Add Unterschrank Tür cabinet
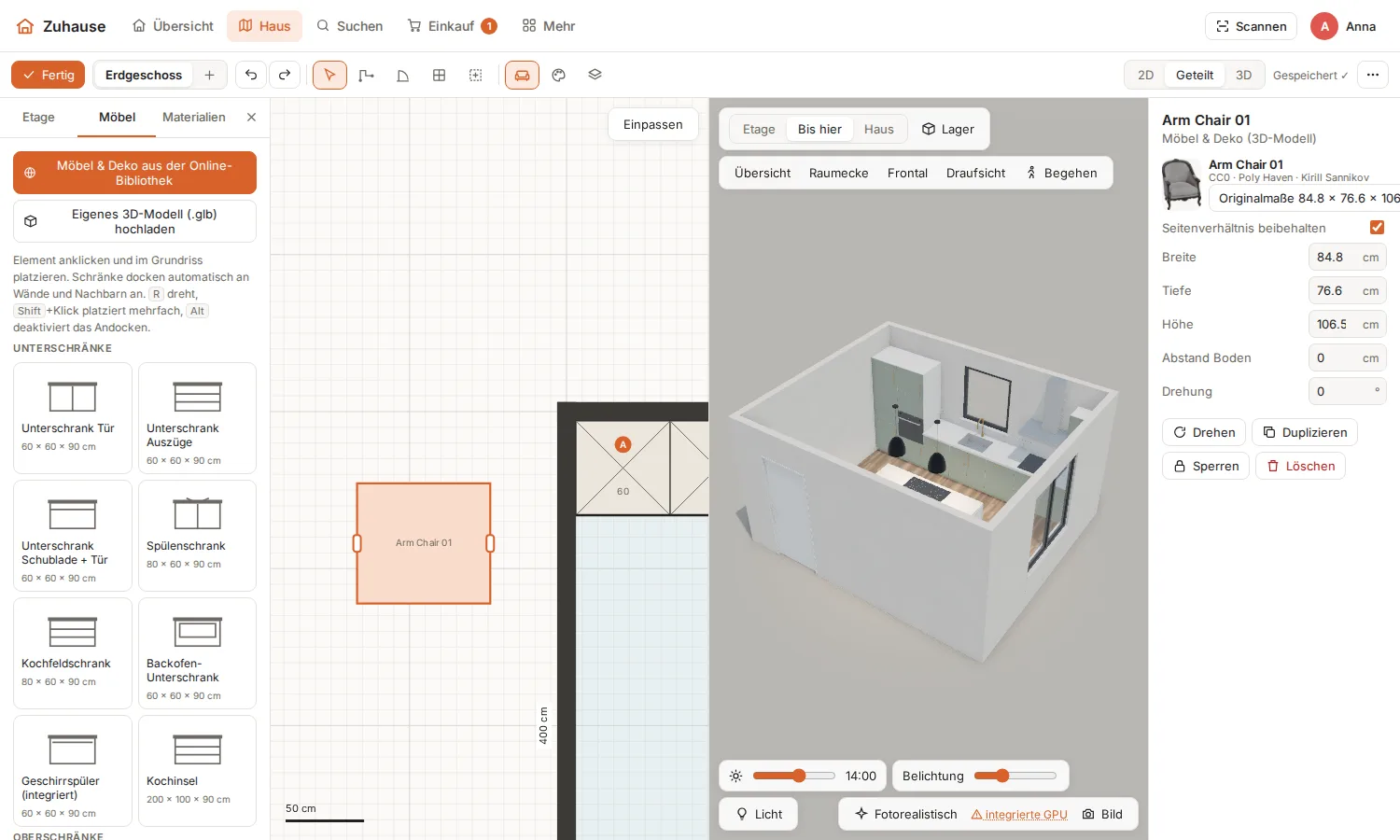 [x=73, y=418]
